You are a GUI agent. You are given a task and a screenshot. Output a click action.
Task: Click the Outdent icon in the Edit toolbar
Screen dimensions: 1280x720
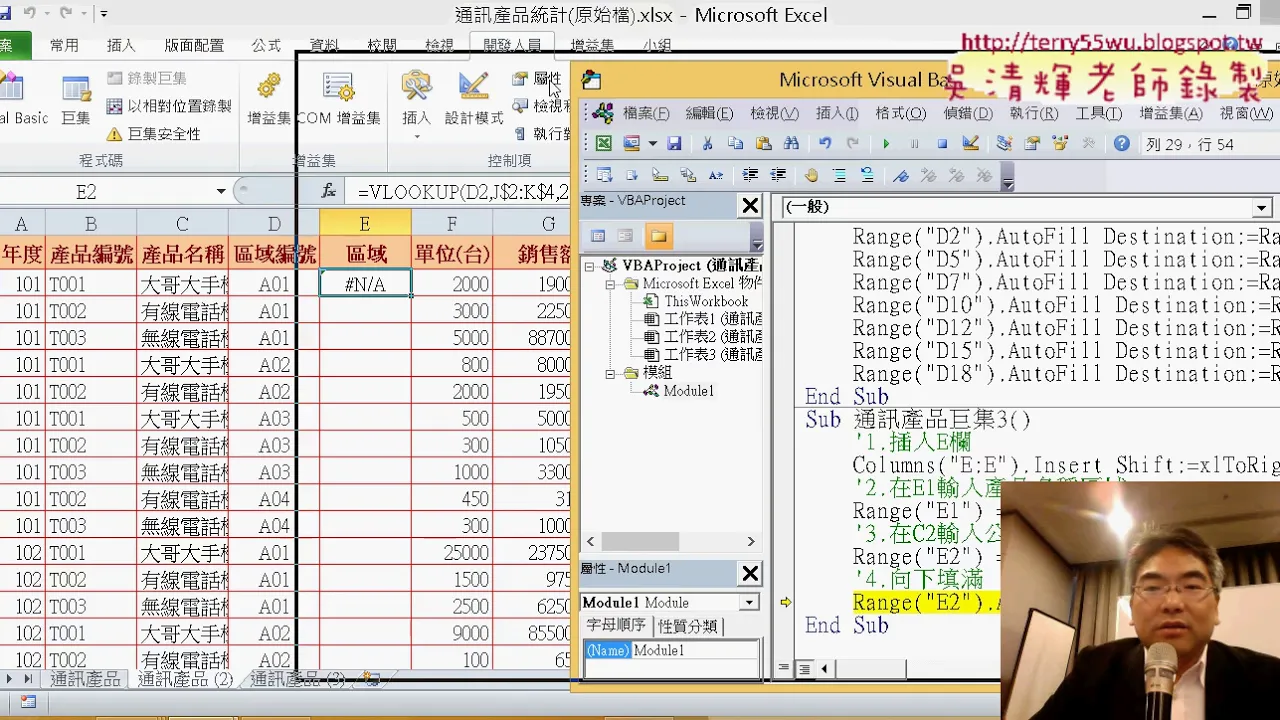[x=777, y=175]
